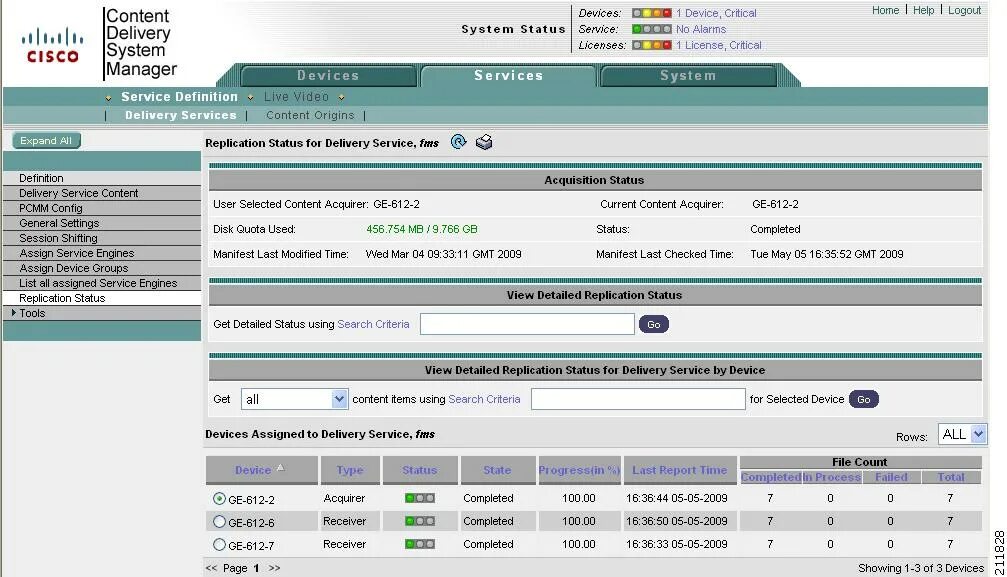Sort by the Type column header
This screenshot has height=577, width=1007.
[349, 470]
